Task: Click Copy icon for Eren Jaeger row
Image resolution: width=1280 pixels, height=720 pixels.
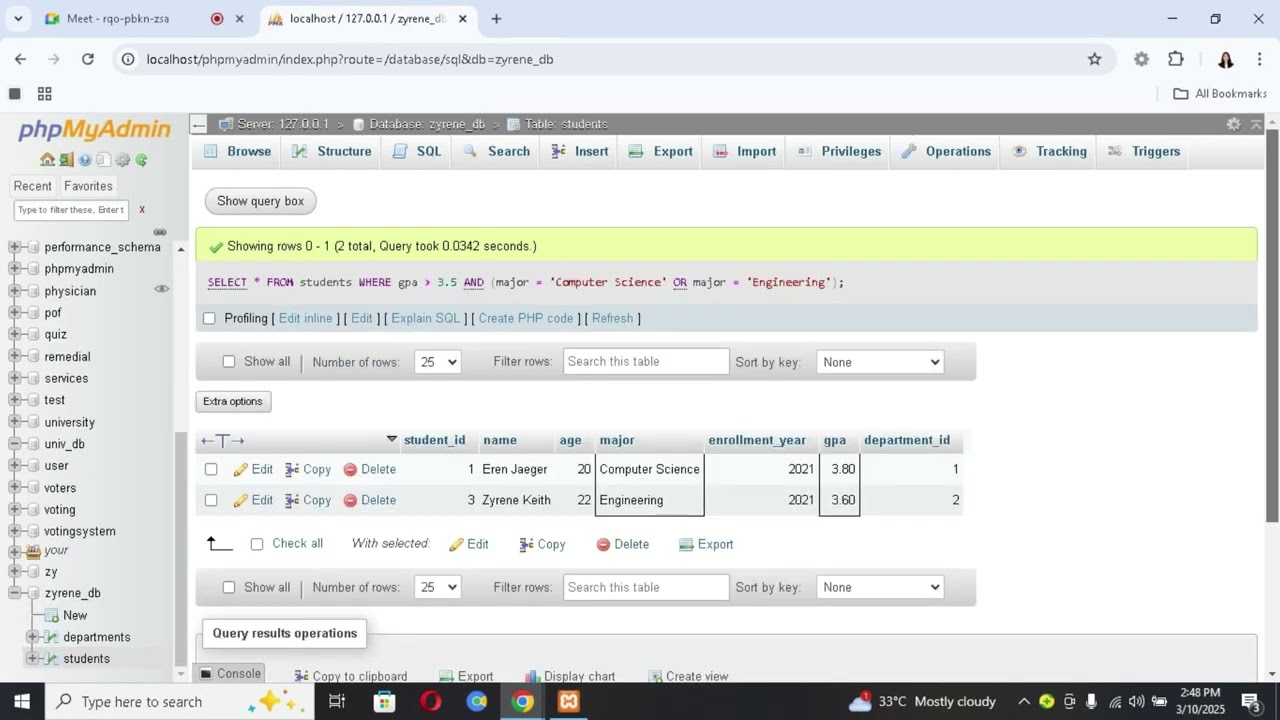Action: pyautogui.click(x=292, y=470)
